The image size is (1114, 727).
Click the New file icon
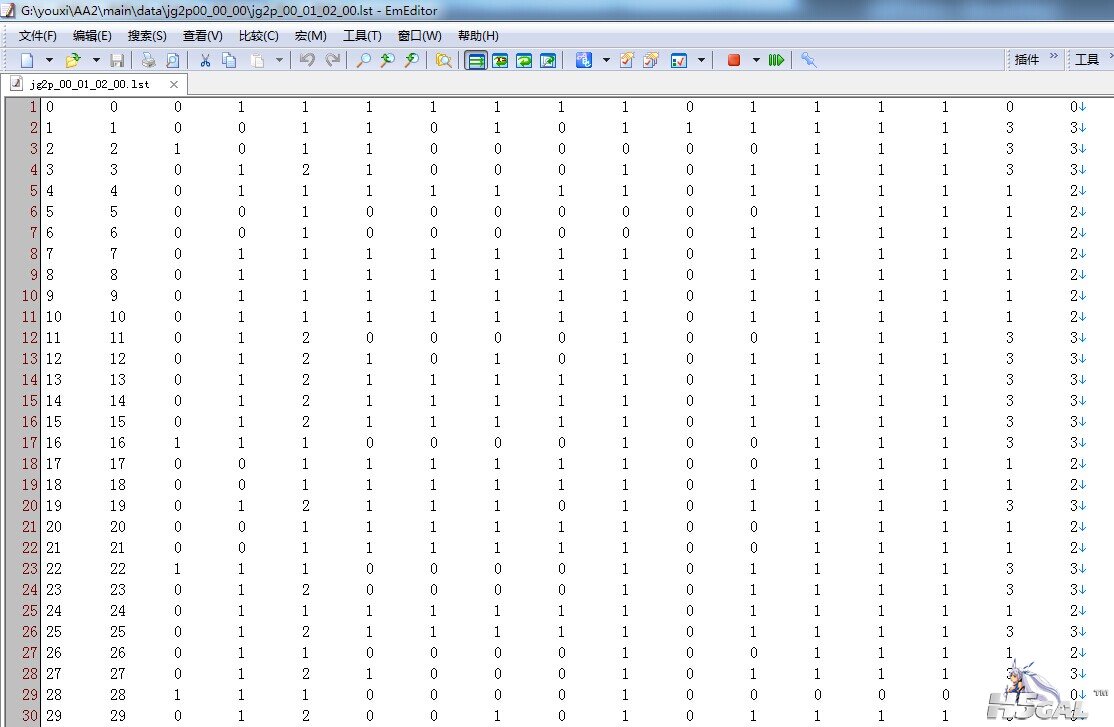point(27,60)
